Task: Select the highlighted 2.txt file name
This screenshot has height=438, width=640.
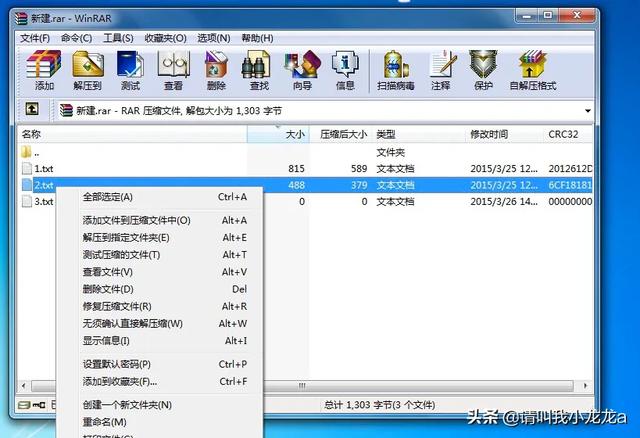Action: click(44, 185)
